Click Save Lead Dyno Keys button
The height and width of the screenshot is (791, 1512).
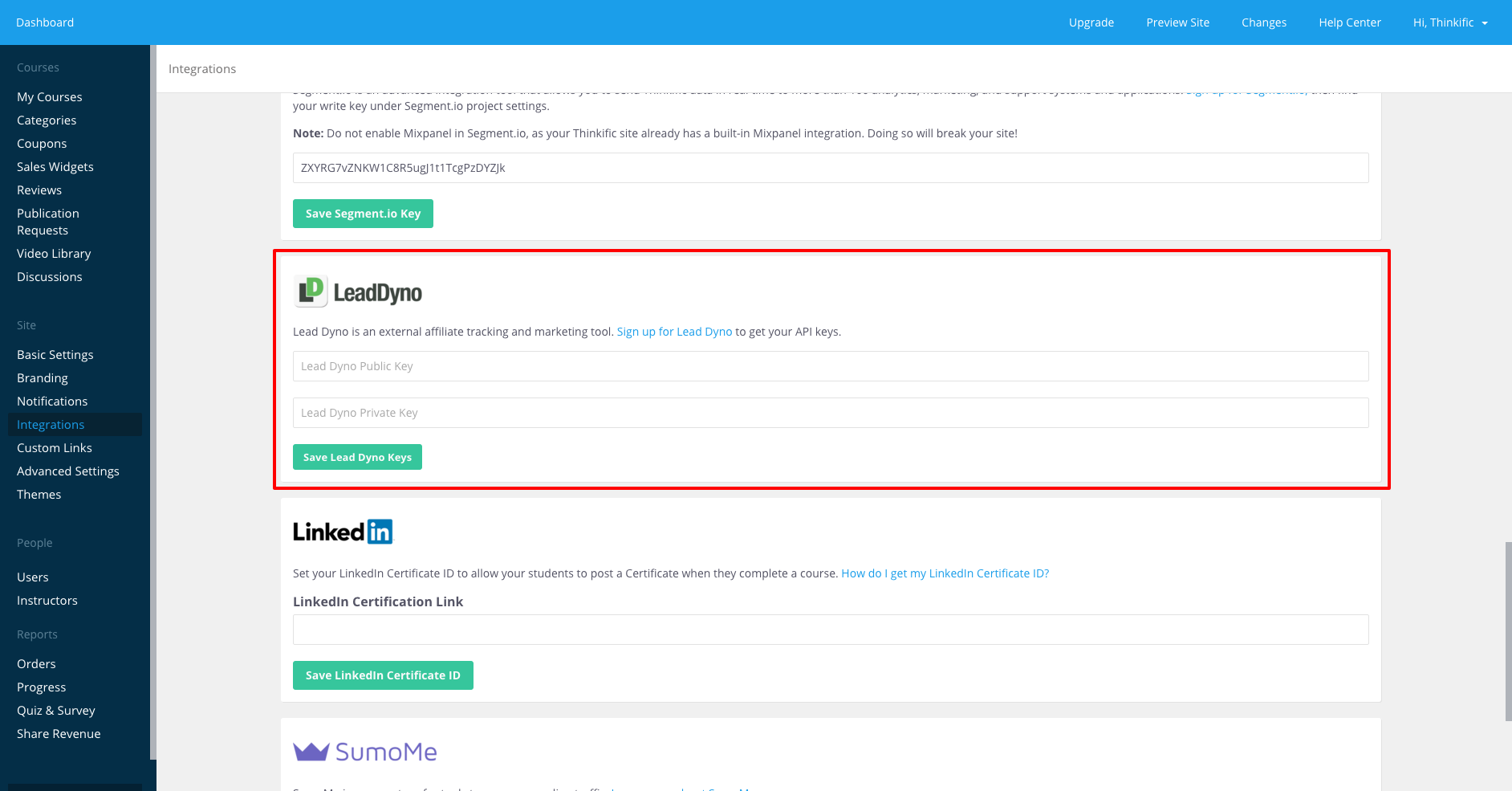[357, 457]
